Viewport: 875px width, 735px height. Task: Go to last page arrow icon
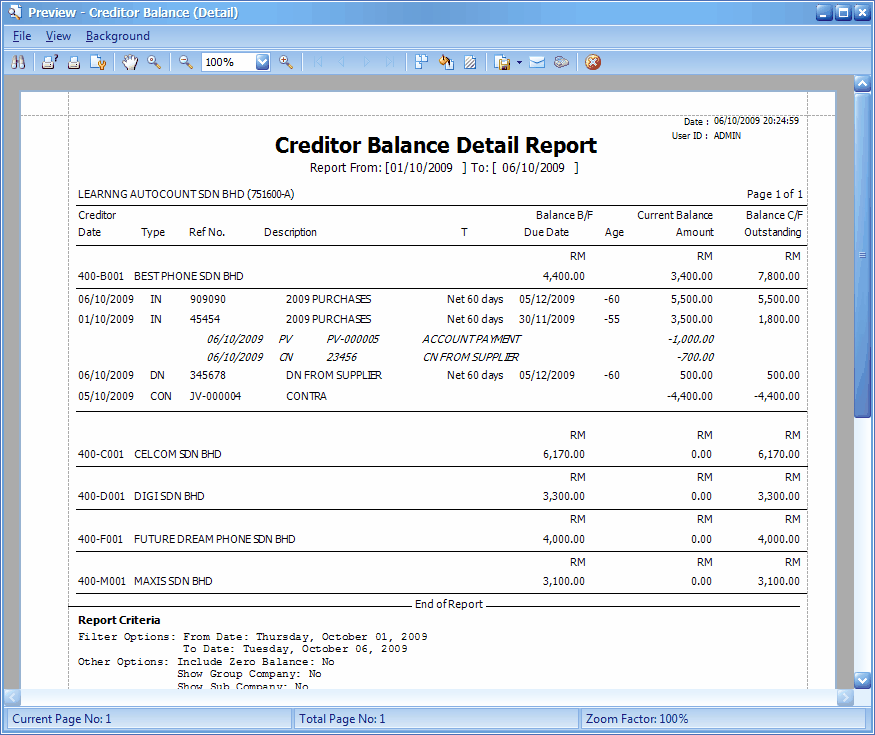point(391,62)
